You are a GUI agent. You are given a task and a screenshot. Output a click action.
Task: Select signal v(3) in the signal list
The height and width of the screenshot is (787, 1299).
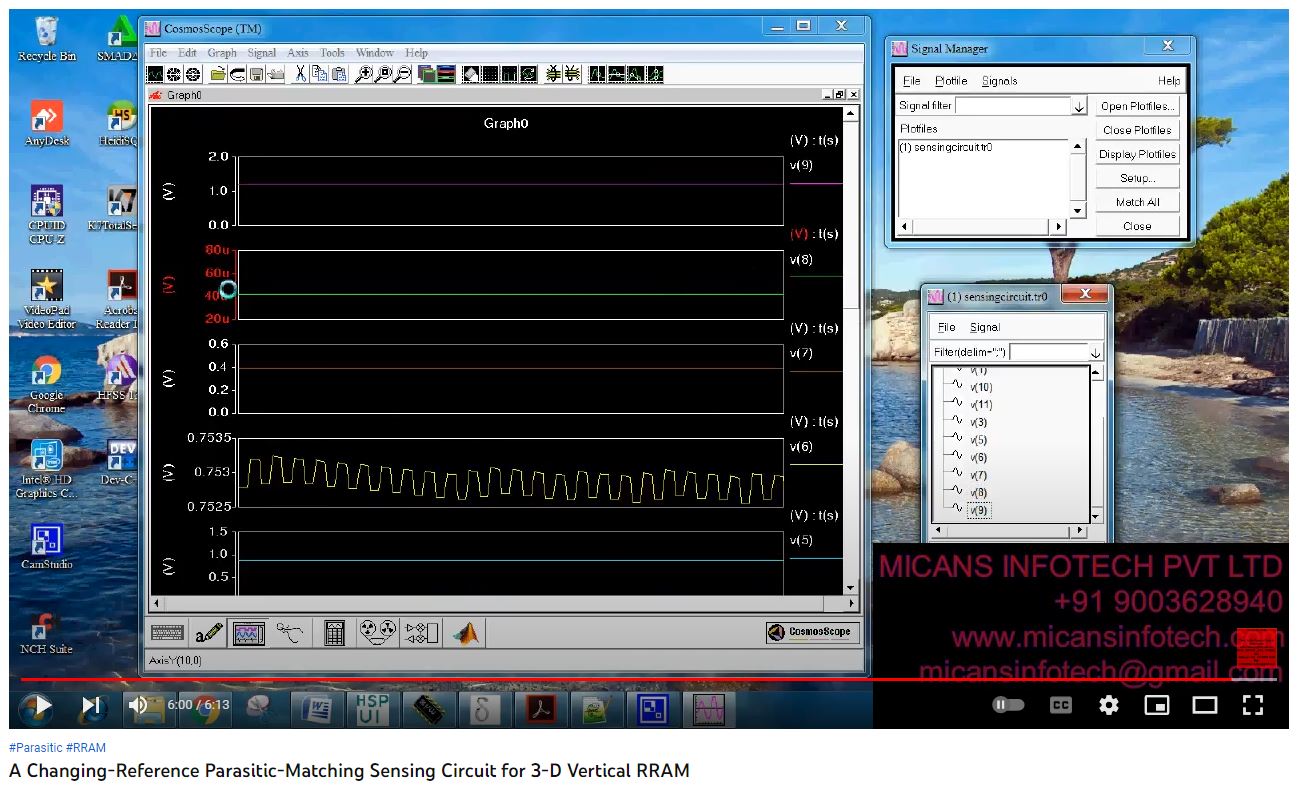tap(979, 422)
